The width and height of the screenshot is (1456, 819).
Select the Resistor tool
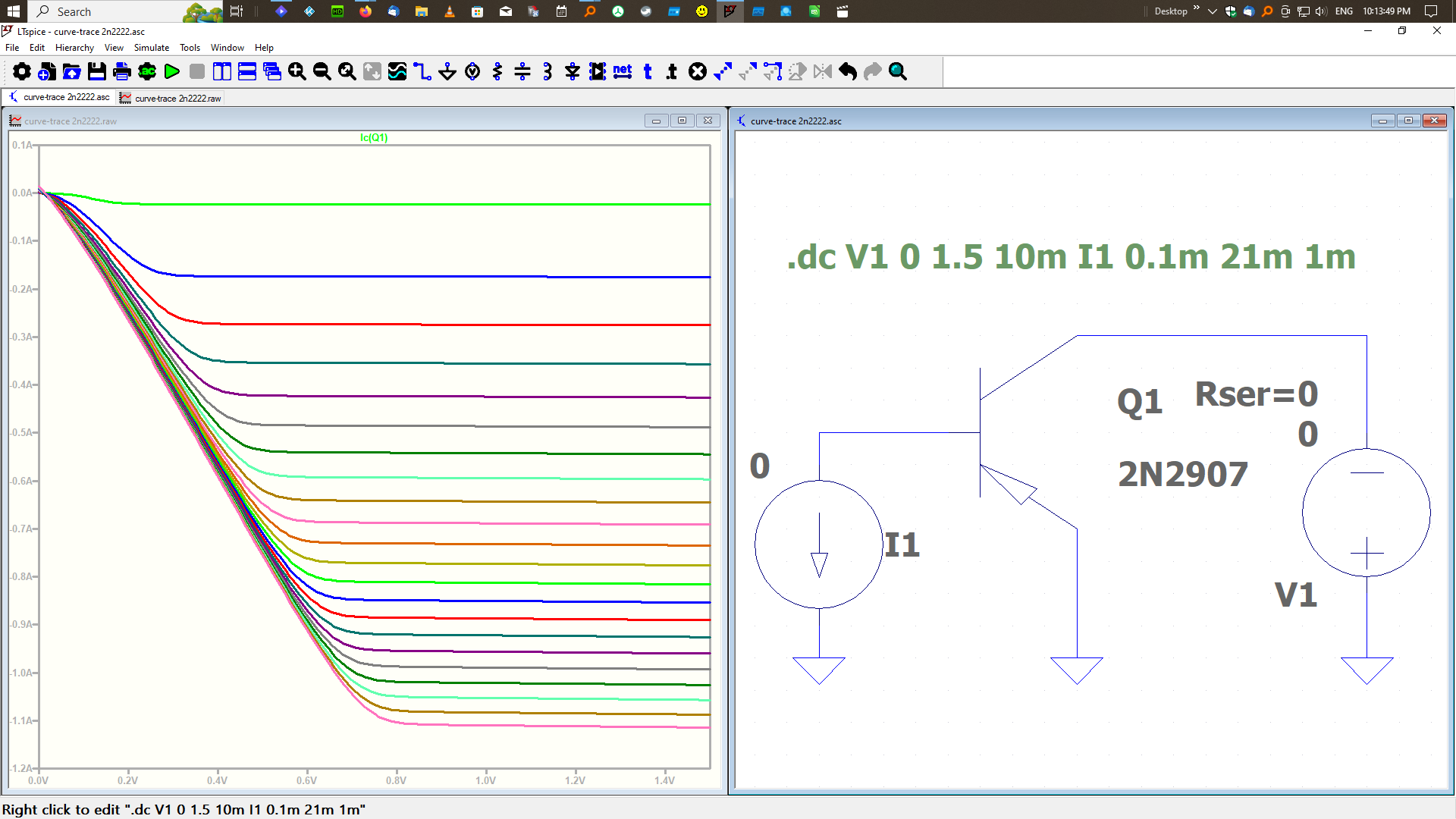[497, 71]
